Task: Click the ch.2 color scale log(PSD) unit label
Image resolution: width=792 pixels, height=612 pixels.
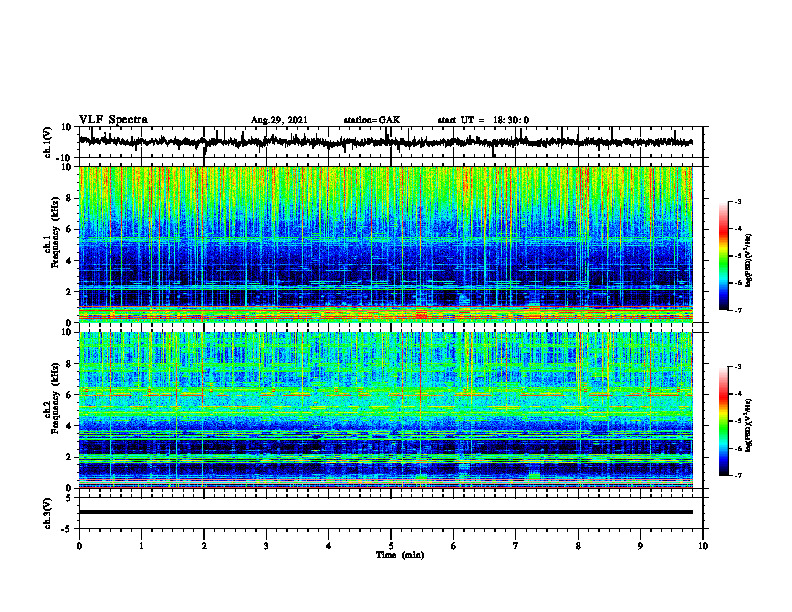Action: [x=749, y=424]
